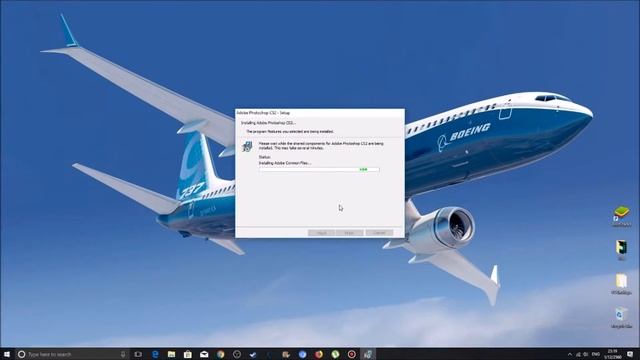Open the network icon in system tray
This screenshot has width=640, height=360.
click(x=578, y=354)
